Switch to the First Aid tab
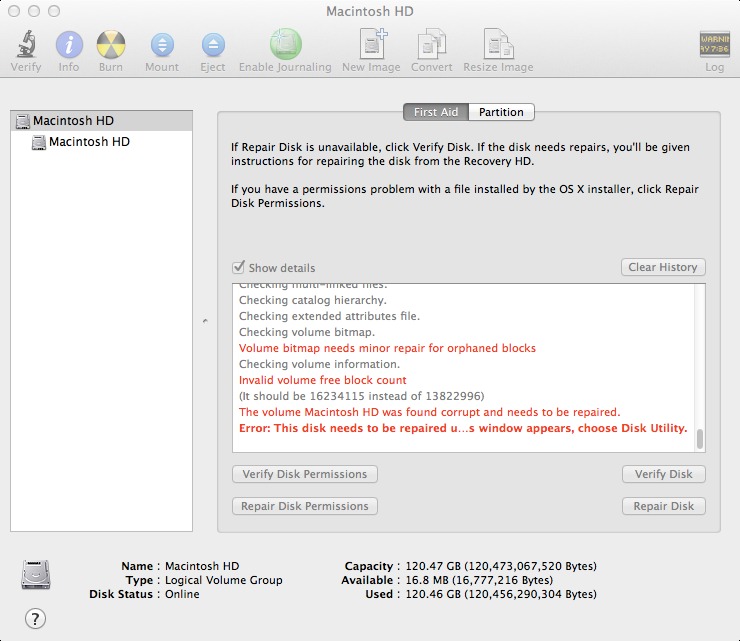 click(x=436, y=112)
